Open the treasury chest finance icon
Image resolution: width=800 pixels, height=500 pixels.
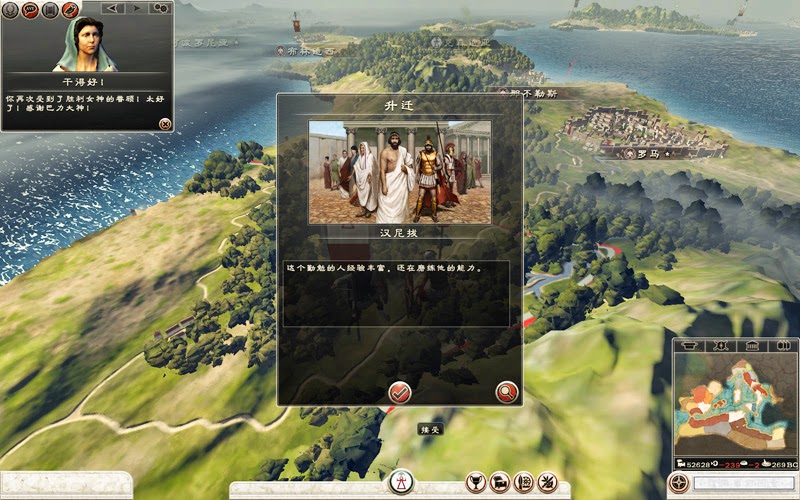tap(499, 483)
